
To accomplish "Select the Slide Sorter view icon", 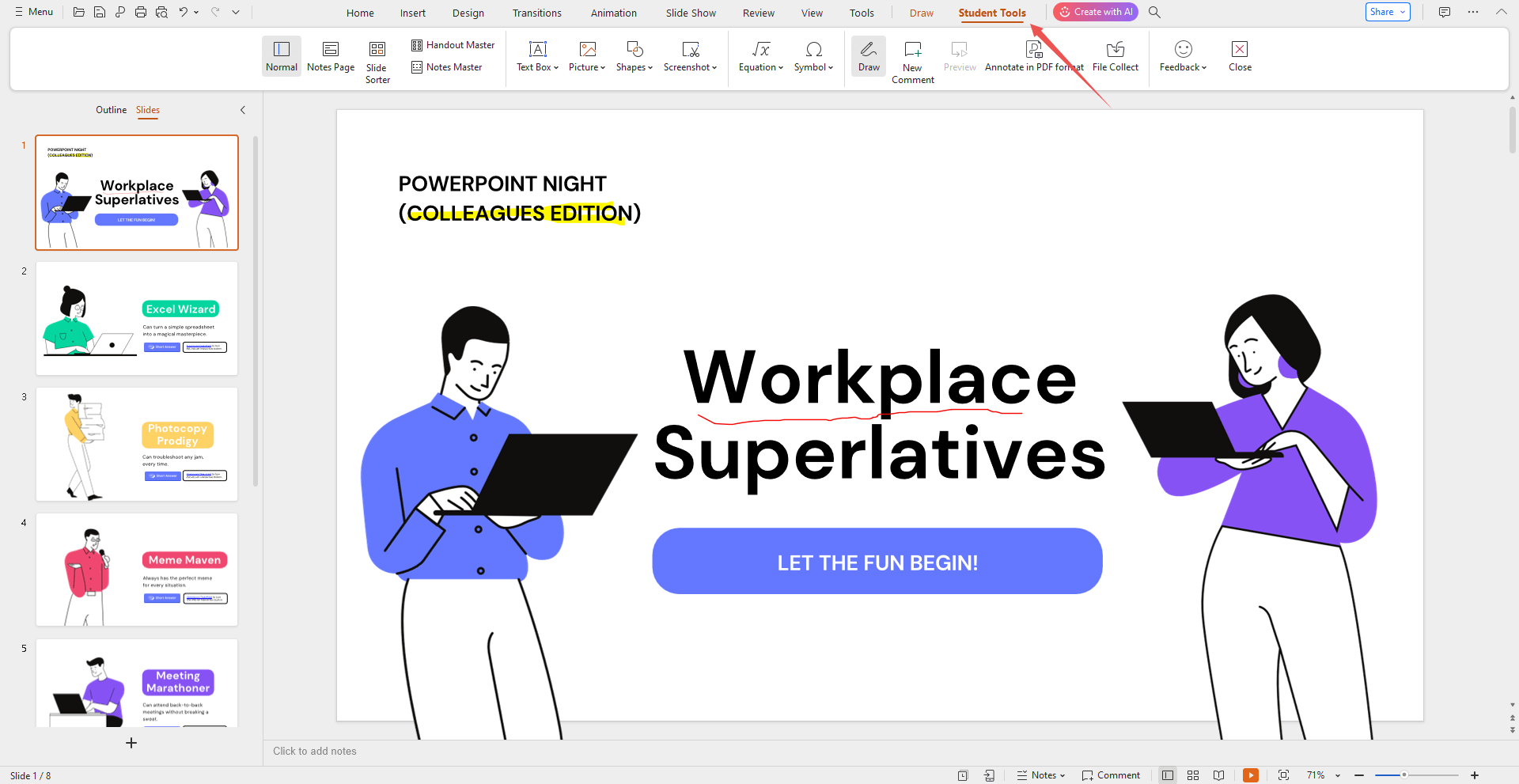I will [377, 56].
